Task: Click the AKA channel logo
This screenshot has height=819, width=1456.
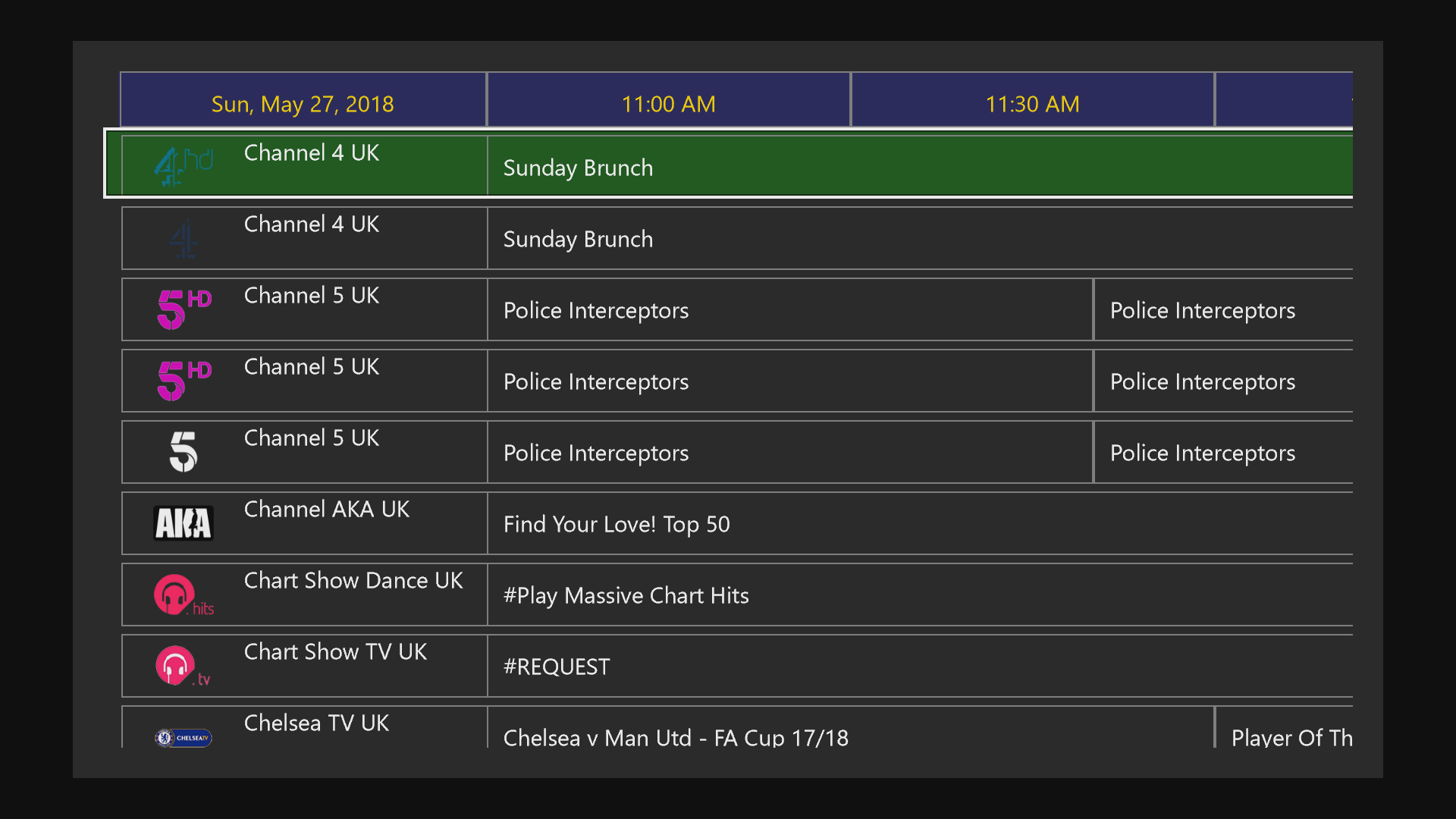Action: [184, 523]
